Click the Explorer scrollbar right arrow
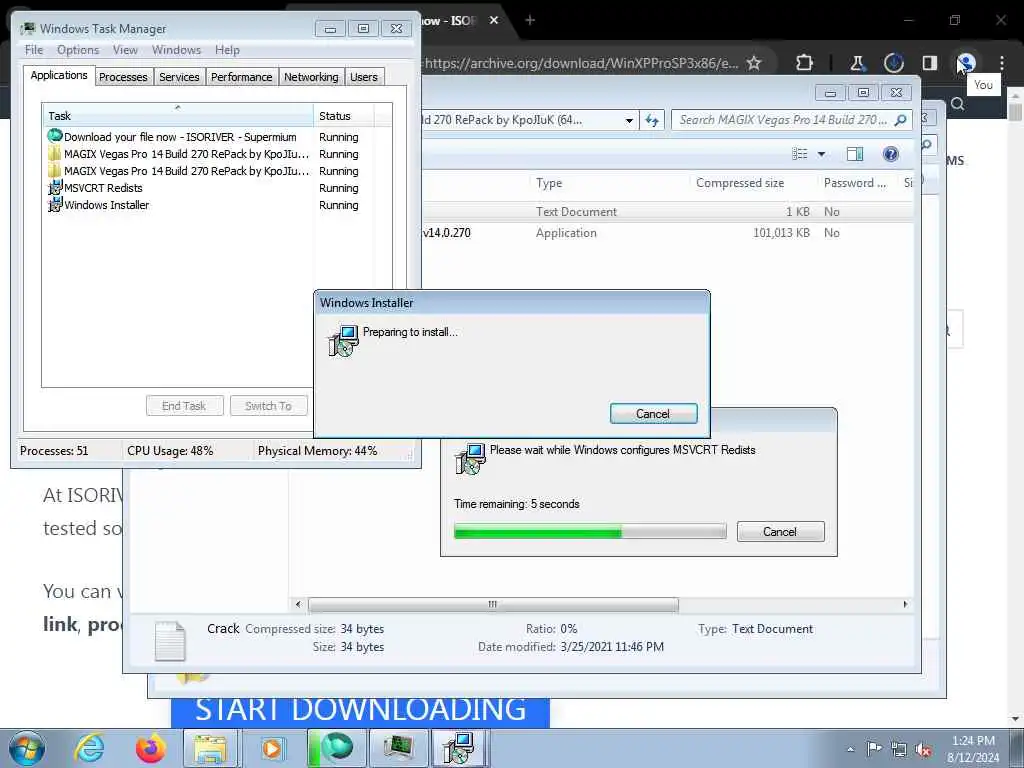 [x=905, y=605]
